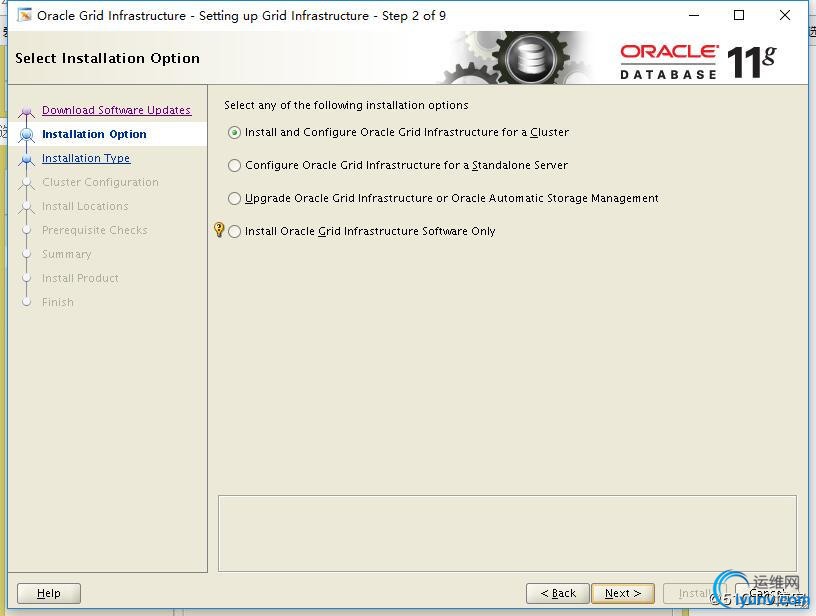
Task: Close the Oracle Grid Infrastructure installer window
Action: 785,16
